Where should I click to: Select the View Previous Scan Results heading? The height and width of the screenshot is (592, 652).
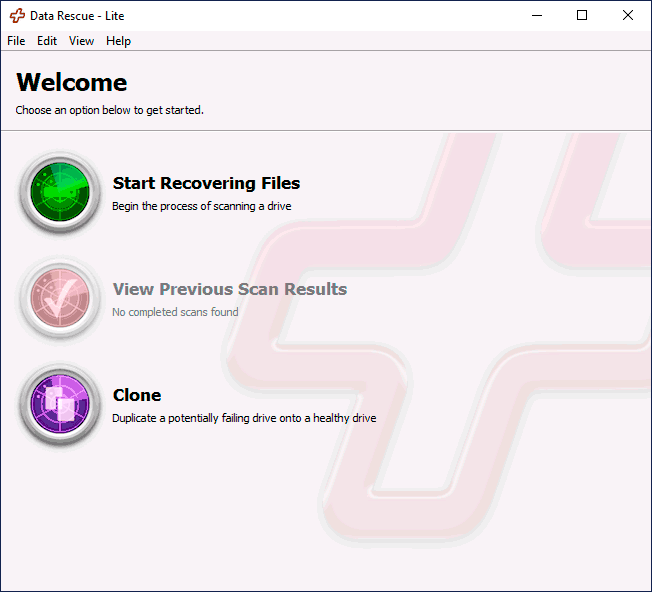229,289
